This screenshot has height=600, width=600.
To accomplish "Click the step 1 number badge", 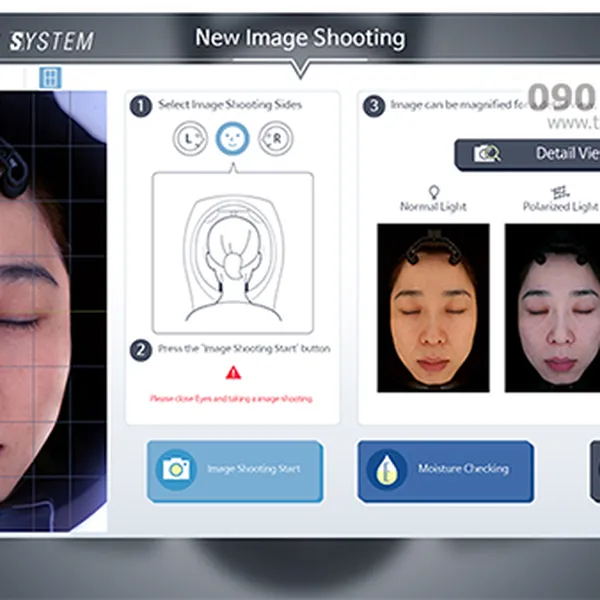I will click(141, 105).
